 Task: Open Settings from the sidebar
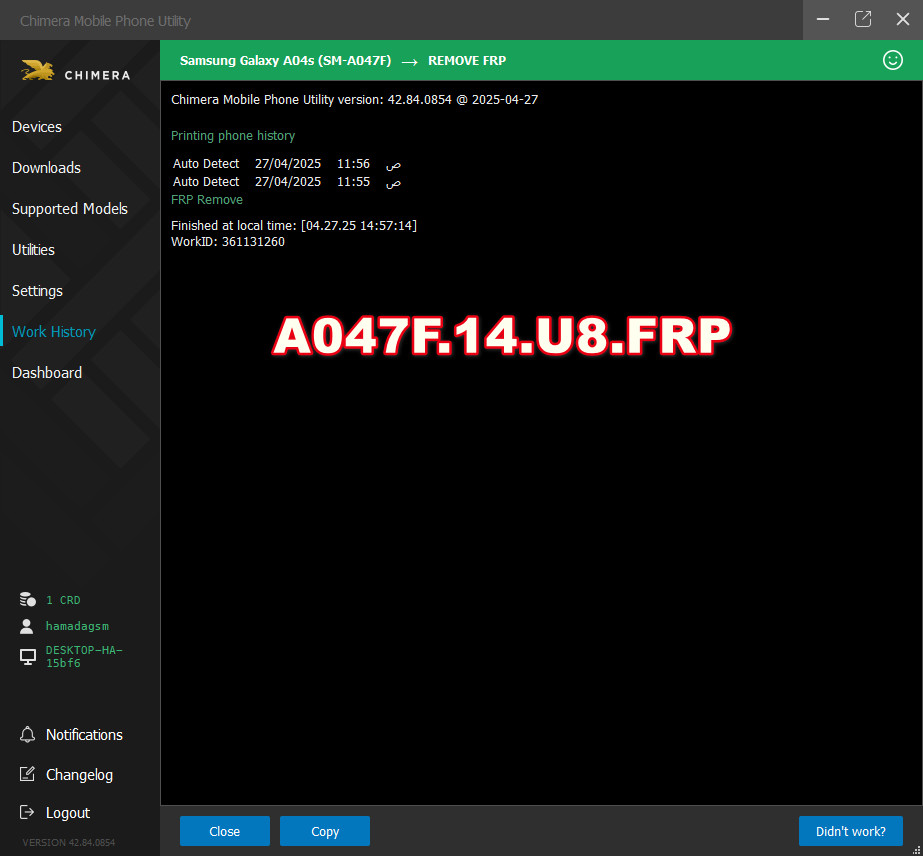pos(37,291)
